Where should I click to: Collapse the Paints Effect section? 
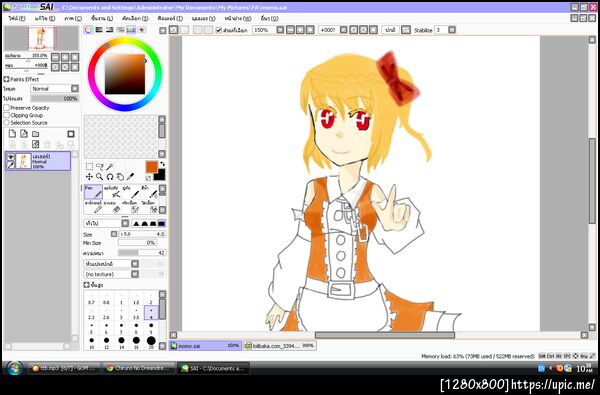tap(7, 79)
